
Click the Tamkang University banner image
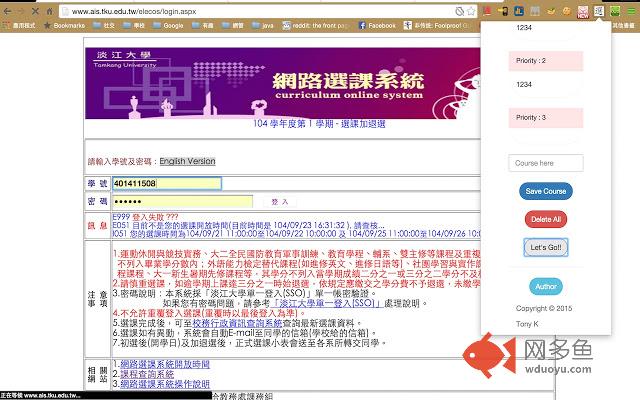click(x=282, y=83)
